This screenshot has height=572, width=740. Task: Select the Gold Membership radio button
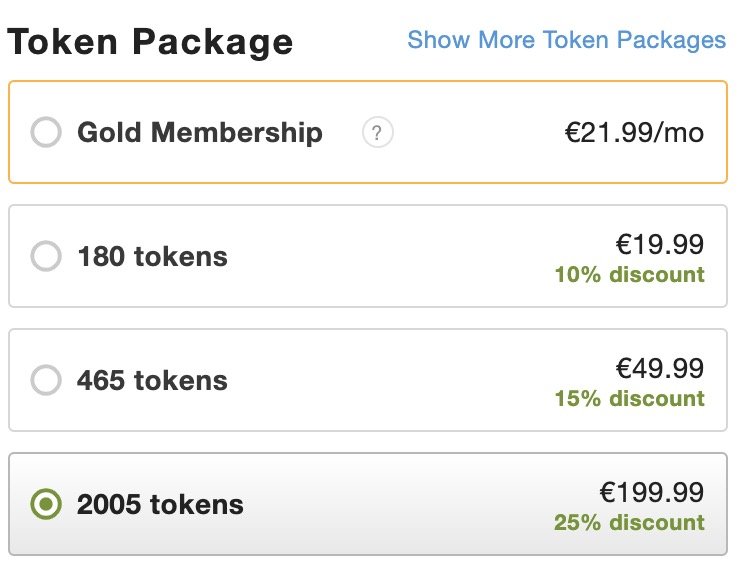point(46,132)
